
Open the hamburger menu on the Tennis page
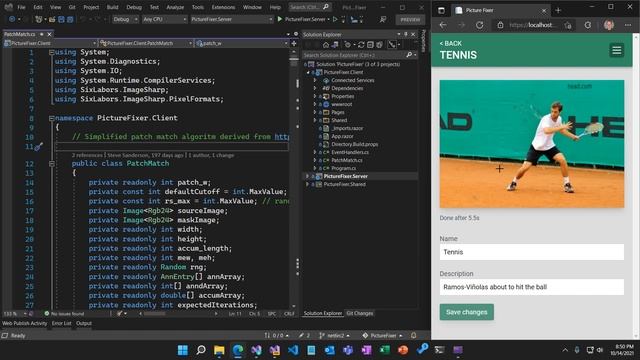pyautogui.click(x=617, y=50)
